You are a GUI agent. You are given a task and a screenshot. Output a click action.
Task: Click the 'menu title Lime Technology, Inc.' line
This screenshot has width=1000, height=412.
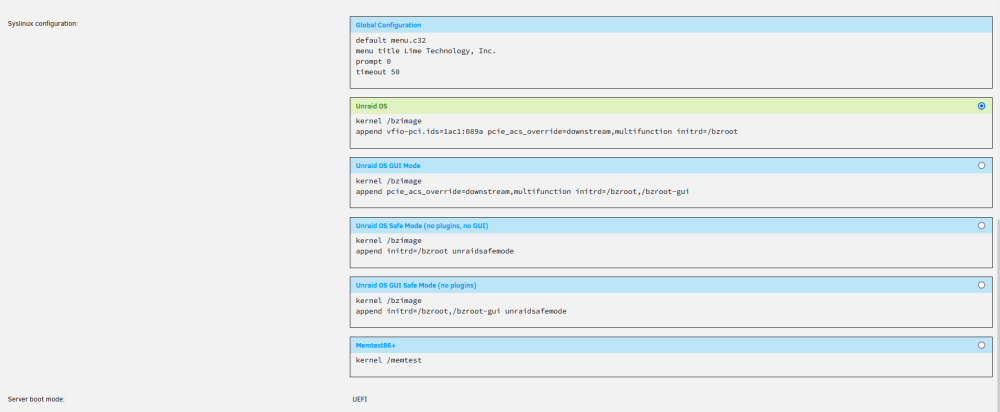(425, 50)
